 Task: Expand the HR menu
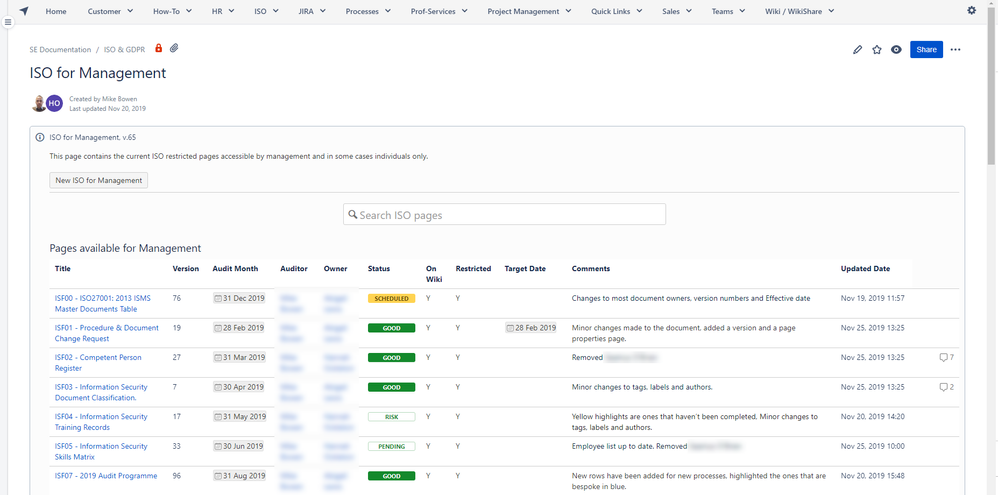click(223, 11)
